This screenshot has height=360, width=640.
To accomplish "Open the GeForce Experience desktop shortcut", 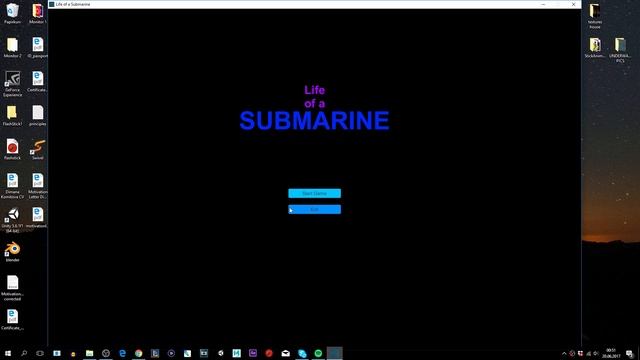I will click(12, 84).
